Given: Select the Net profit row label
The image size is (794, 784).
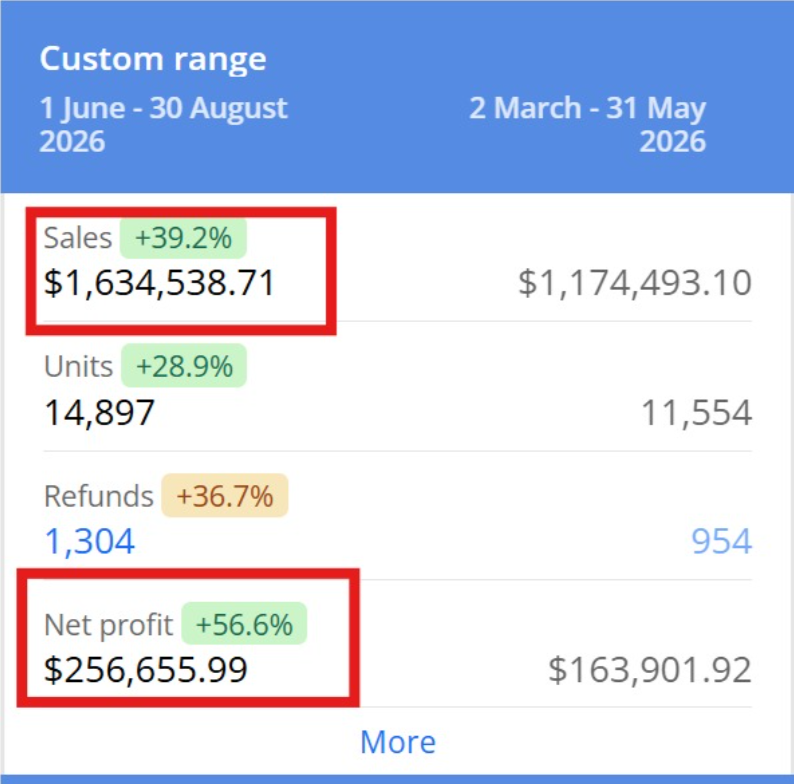Looking at the screenshot, I should [108, 625].
